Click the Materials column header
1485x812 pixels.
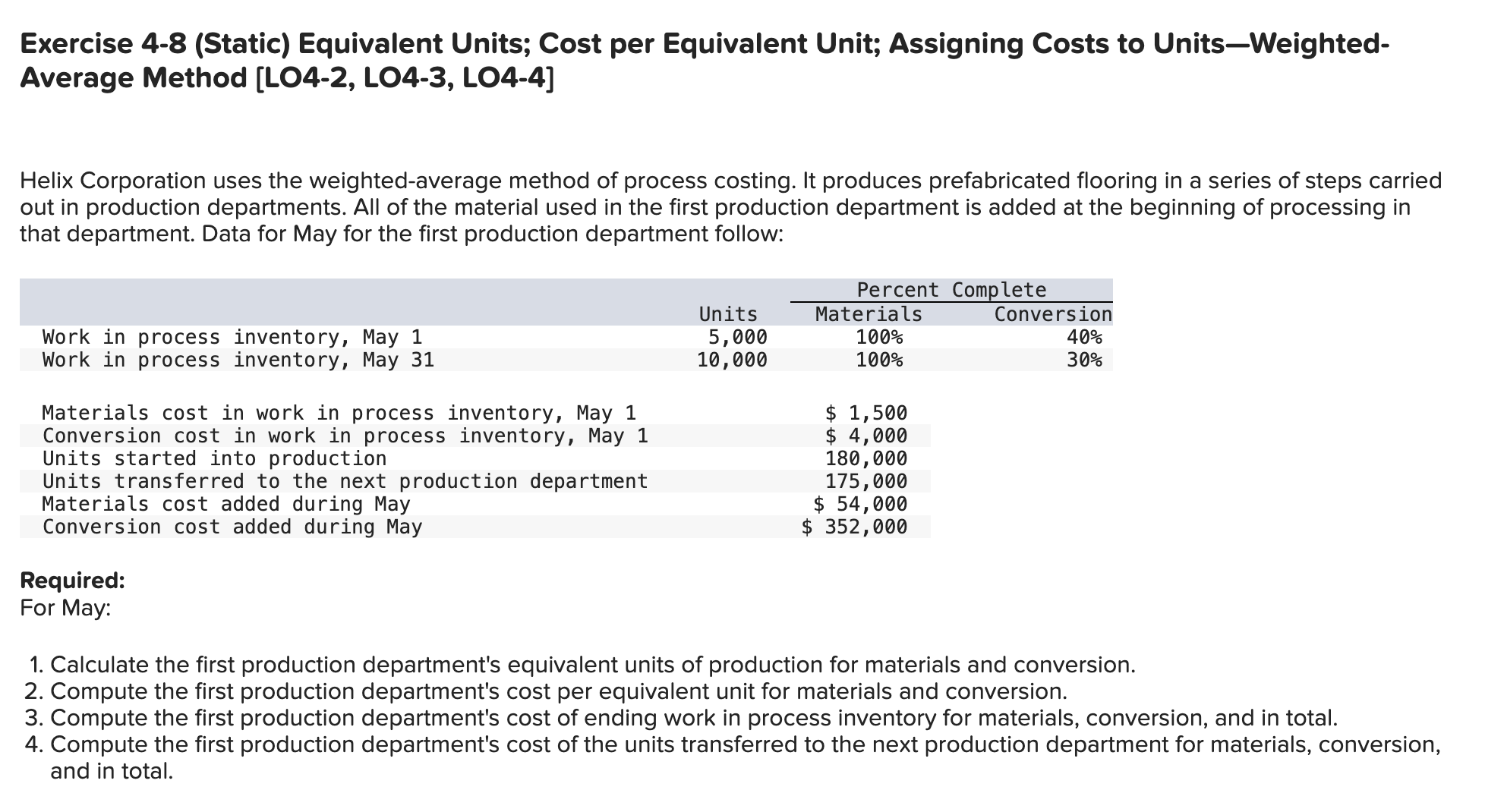point(868,313)
